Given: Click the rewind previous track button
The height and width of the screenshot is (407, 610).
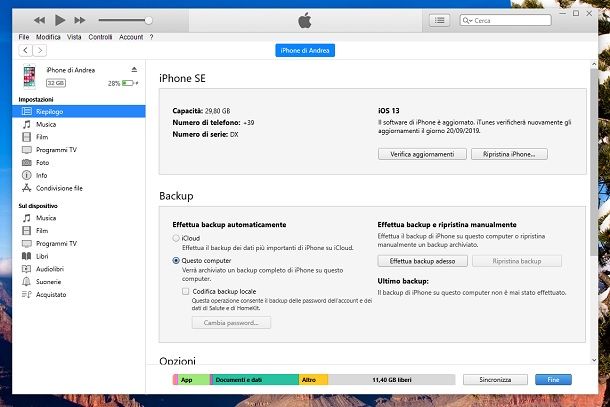Looking at the screenshot, I should click(39, 20).
